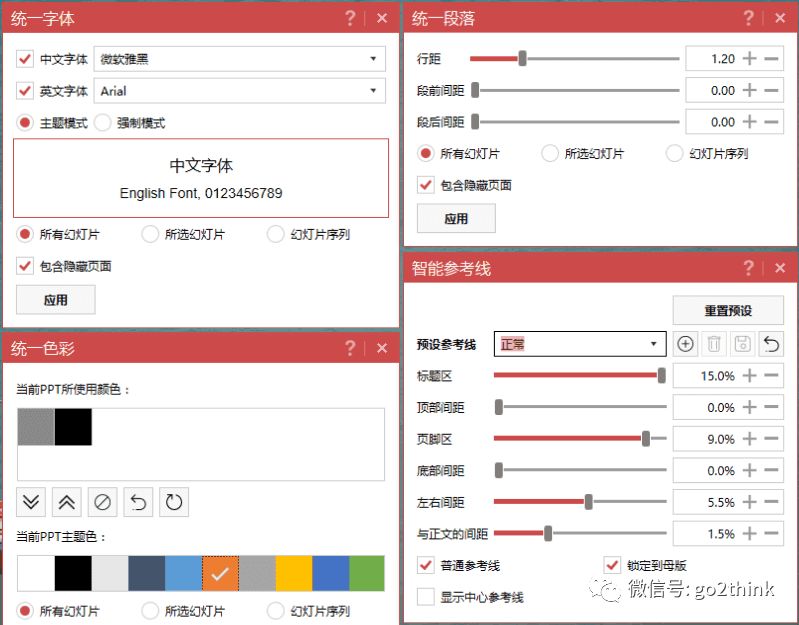799x625 pixels.
Task: Toggle the 英文字体 checkbox
Action: click(24, 91)
